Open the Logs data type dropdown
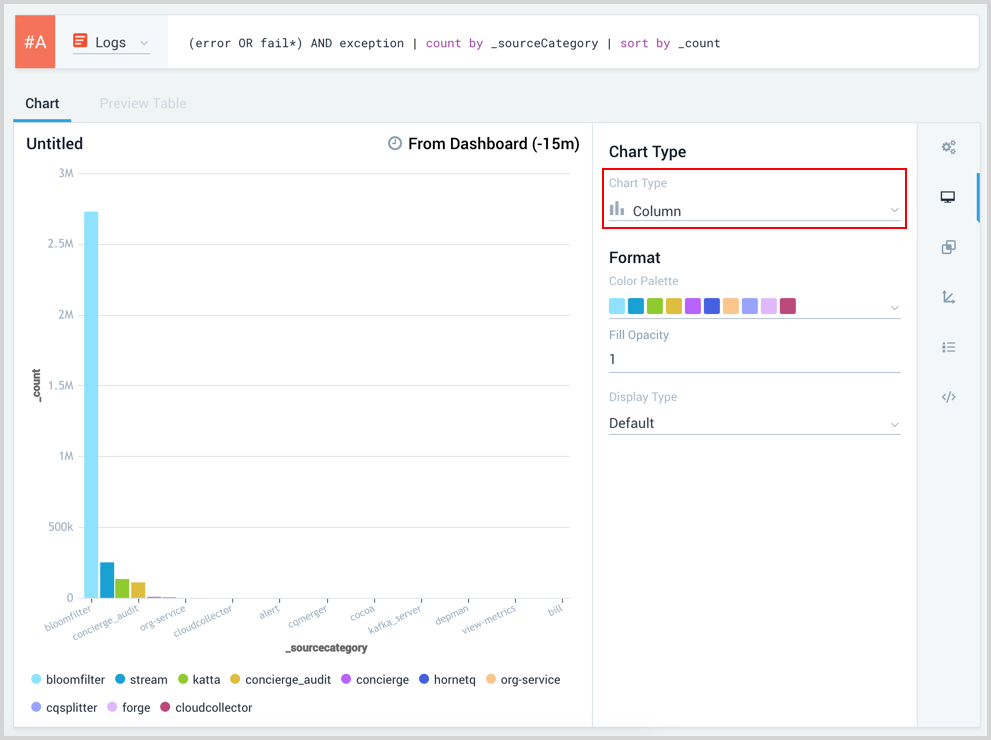The image size is (991, 740). [x=111, y=43]
